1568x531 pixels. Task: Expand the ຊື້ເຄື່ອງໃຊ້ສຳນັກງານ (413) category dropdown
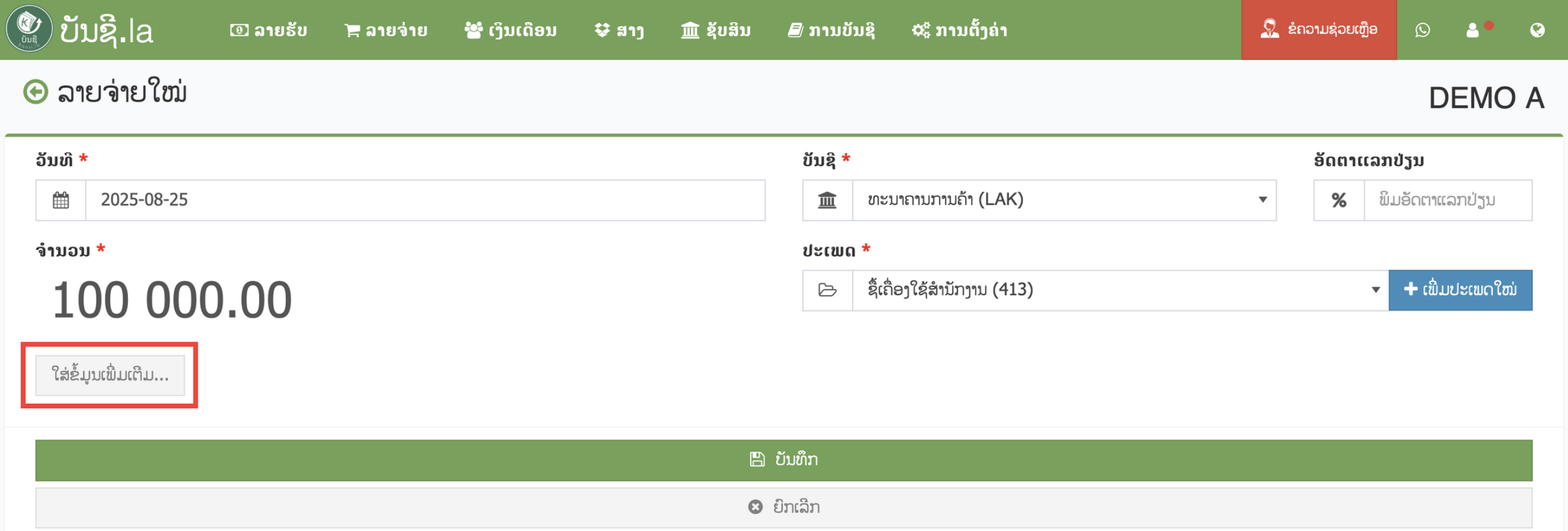1119,290
